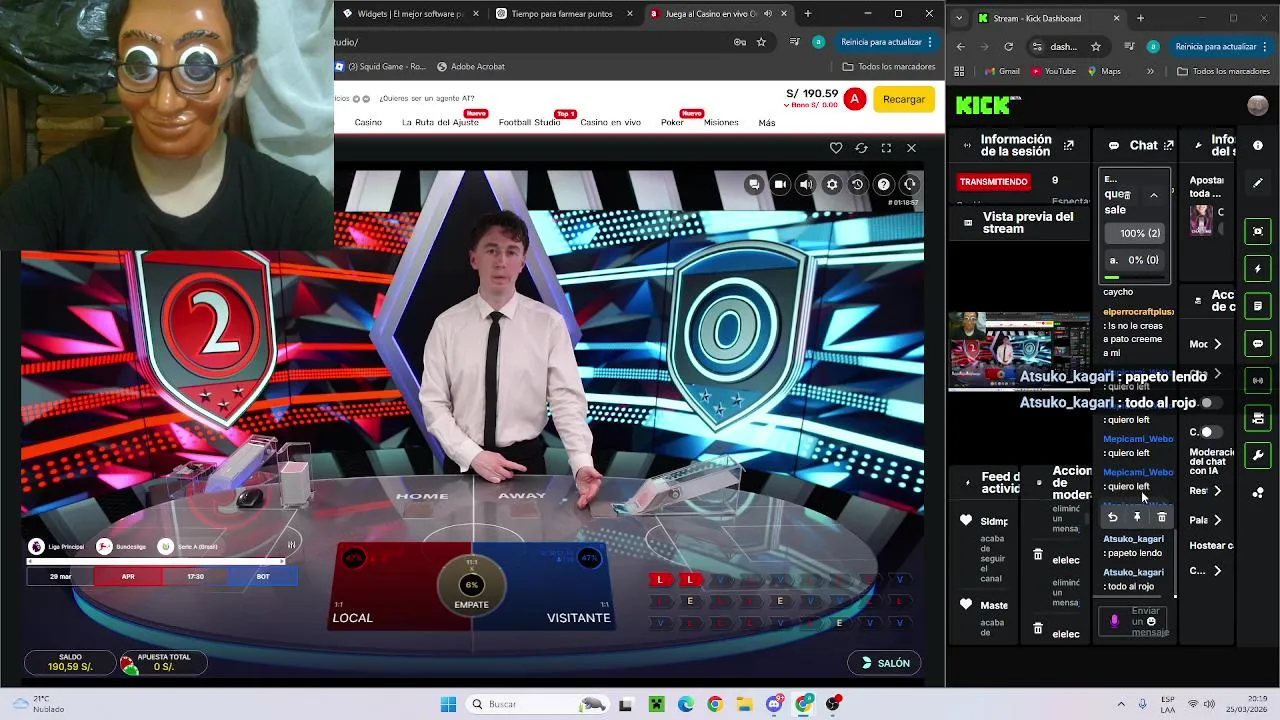
Task: Expand the Mod row chevron
Action: pos(1217,344)
